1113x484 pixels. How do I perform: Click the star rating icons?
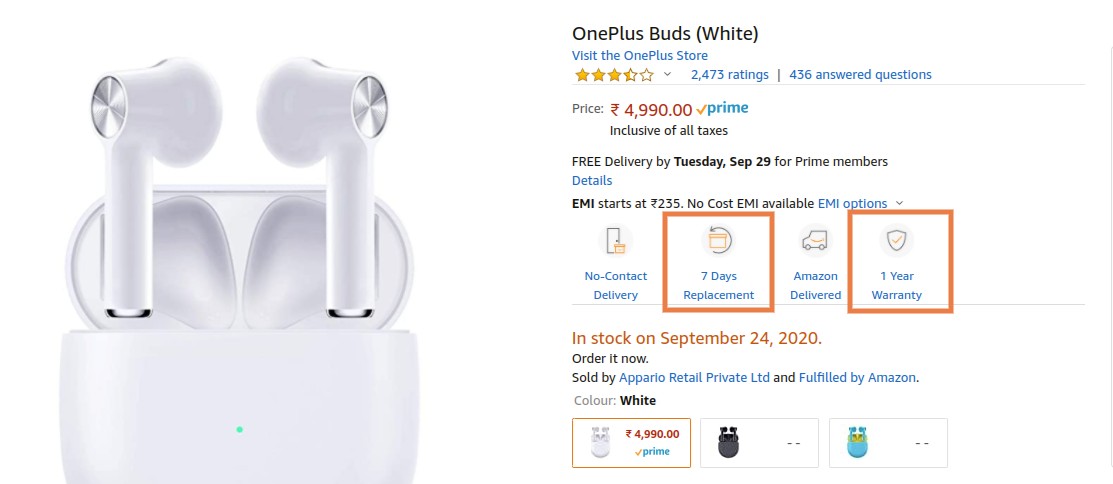[x=613, y=75]
